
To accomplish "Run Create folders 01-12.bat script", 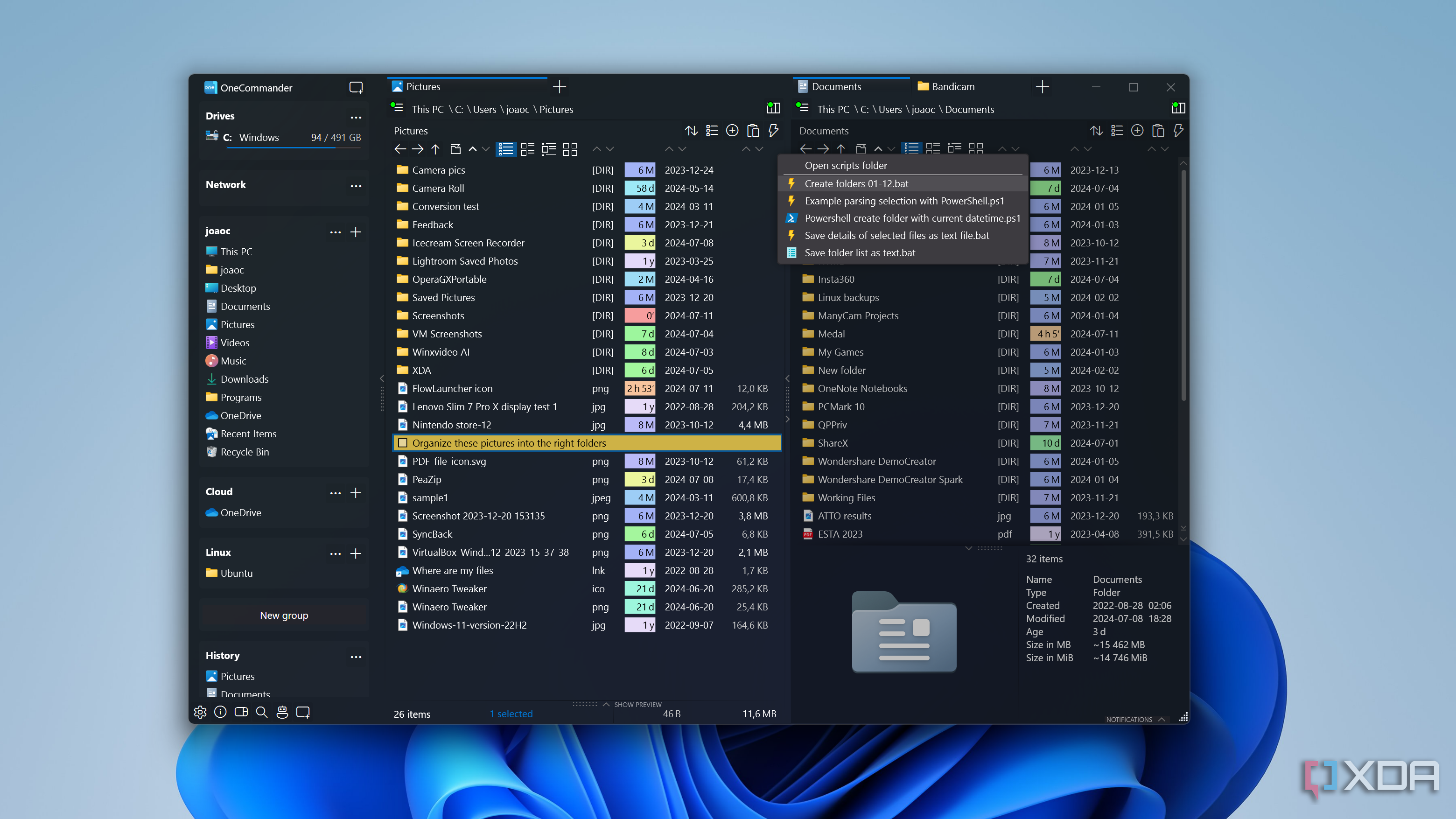I will [903, 183].
